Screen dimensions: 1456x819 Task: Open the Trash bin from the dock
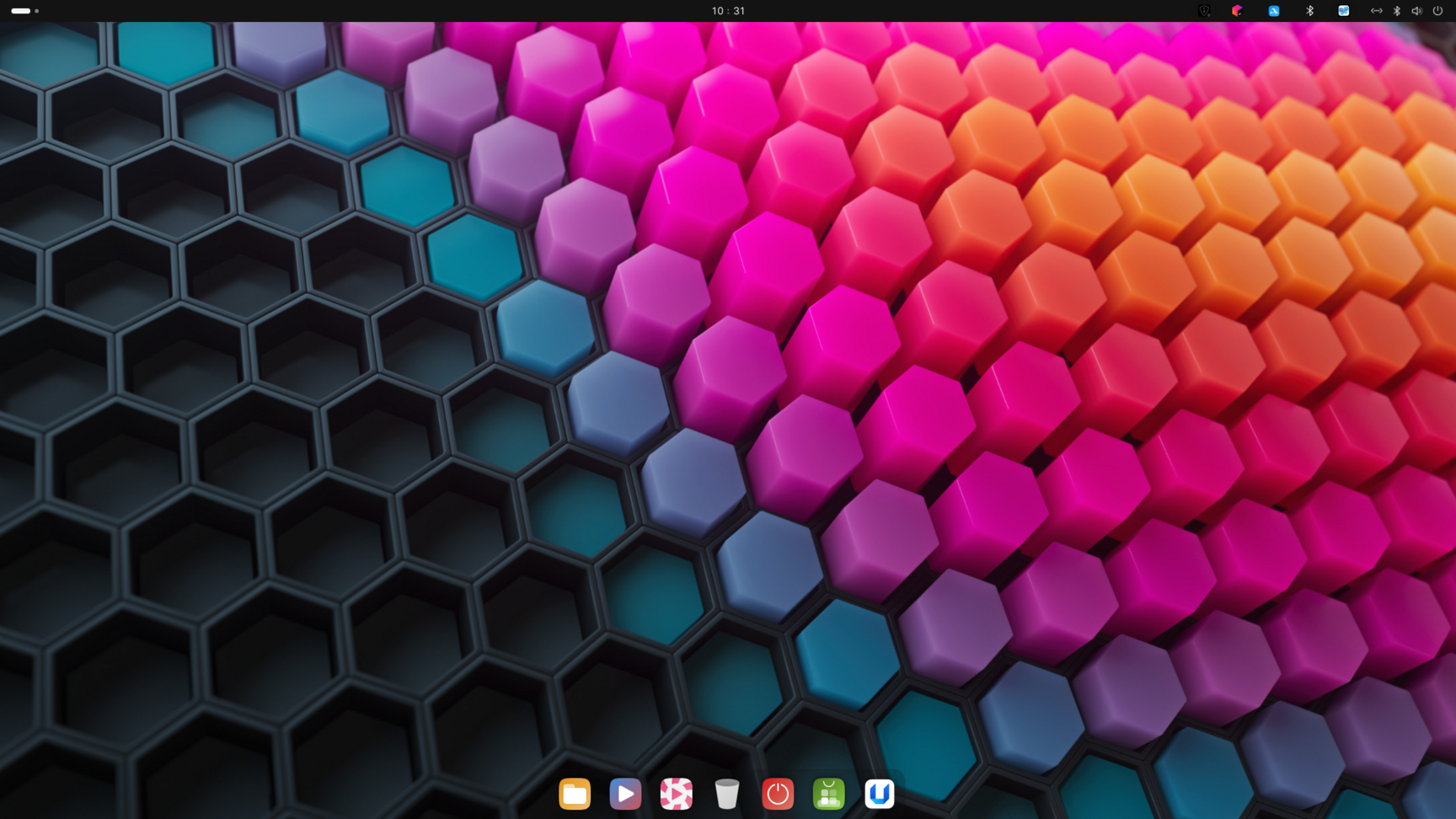pos(726,794)
